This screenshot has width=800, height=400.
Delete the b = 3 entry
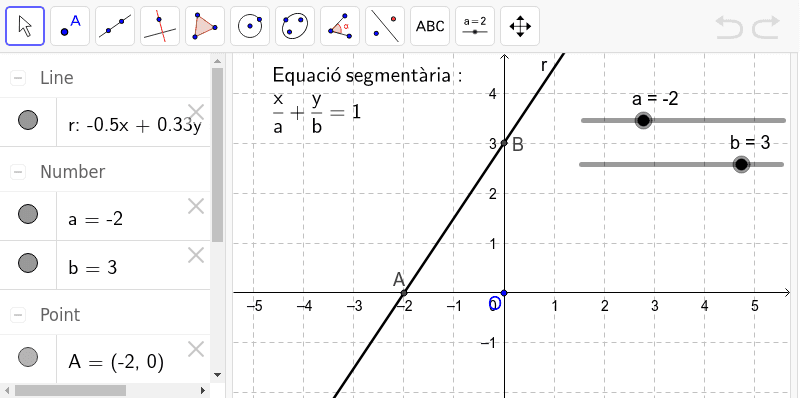coord(196,255)
